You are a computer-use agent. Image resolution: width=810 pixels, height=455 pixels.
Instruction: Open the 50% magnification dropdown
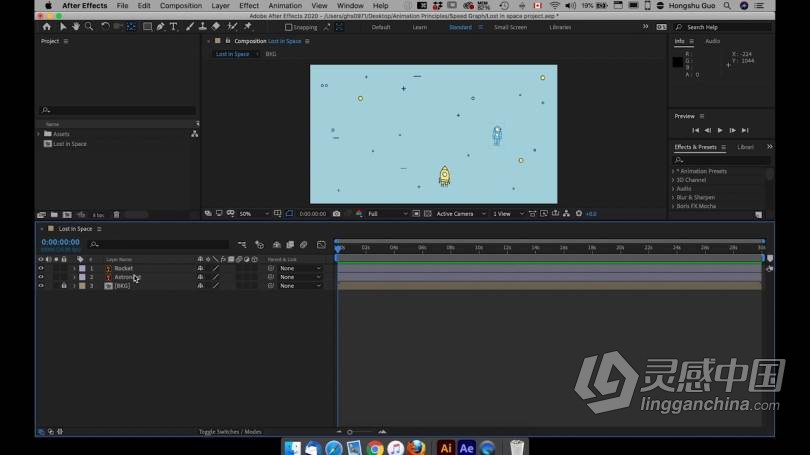(x=254, y=214)
